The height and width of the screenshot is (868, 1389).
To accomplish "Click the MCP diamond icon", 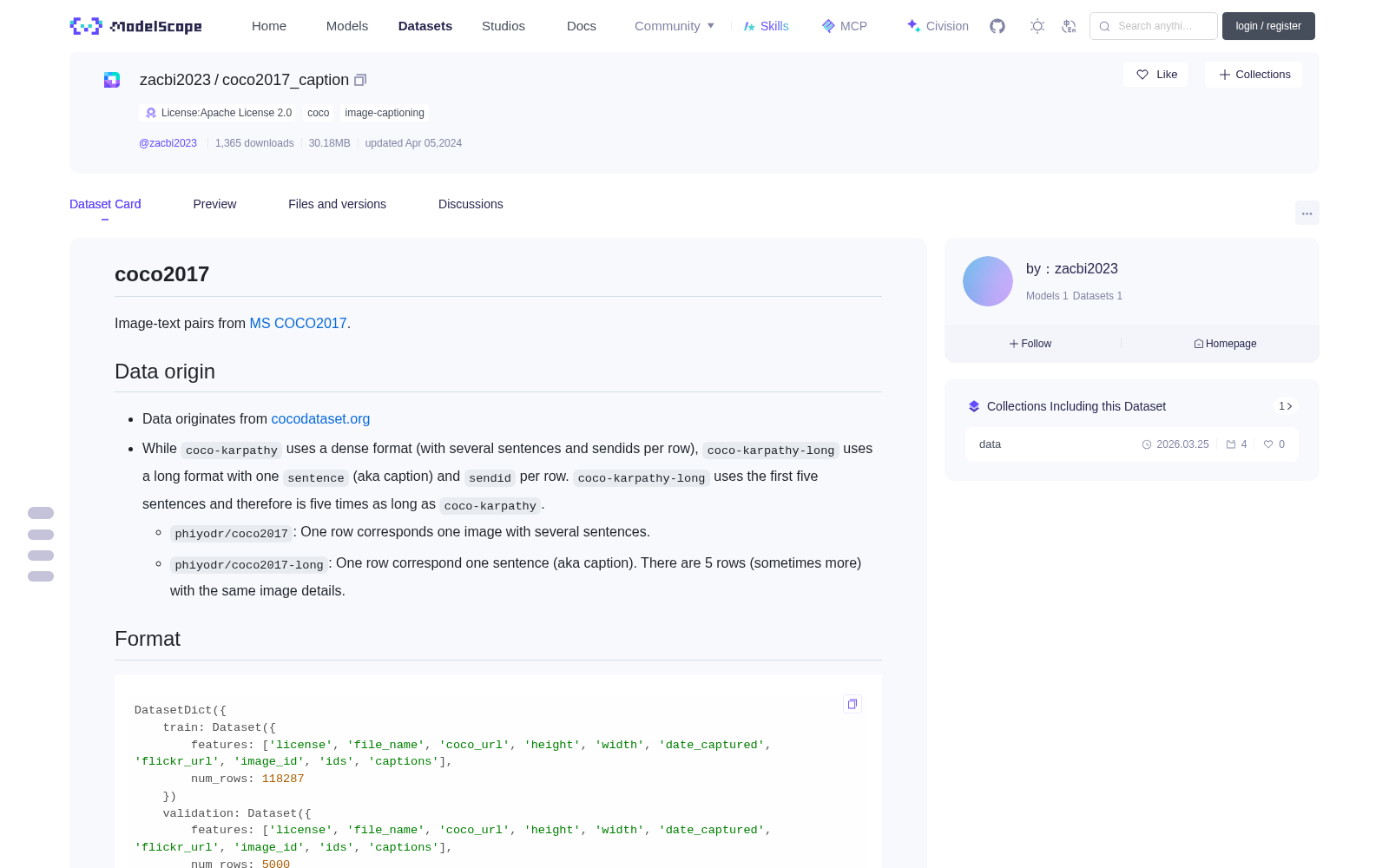I will (828, 26).
